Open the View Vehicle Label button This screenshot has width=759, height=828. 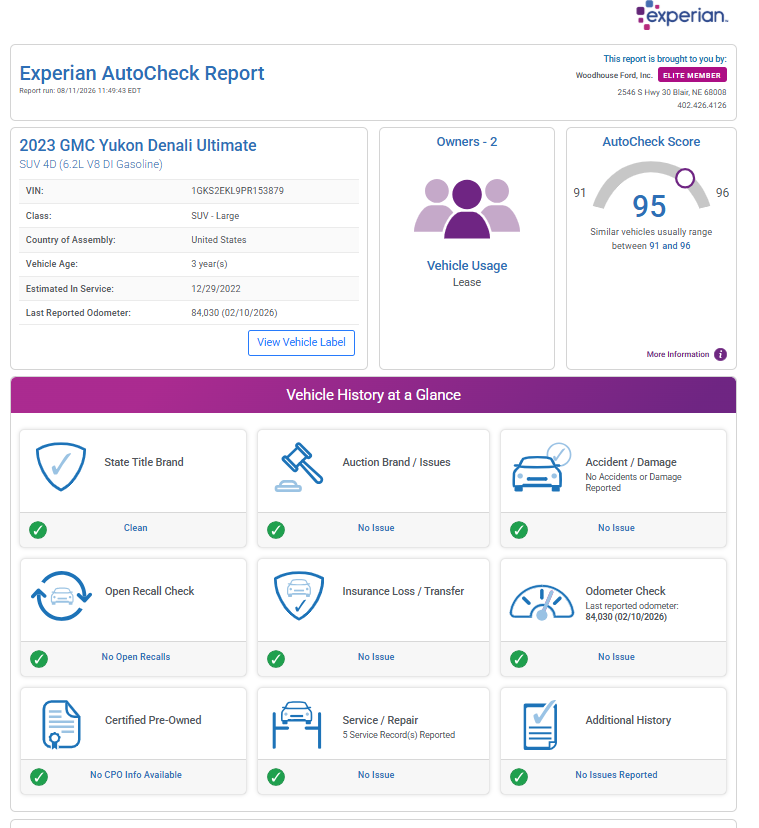tap(301, 343)
